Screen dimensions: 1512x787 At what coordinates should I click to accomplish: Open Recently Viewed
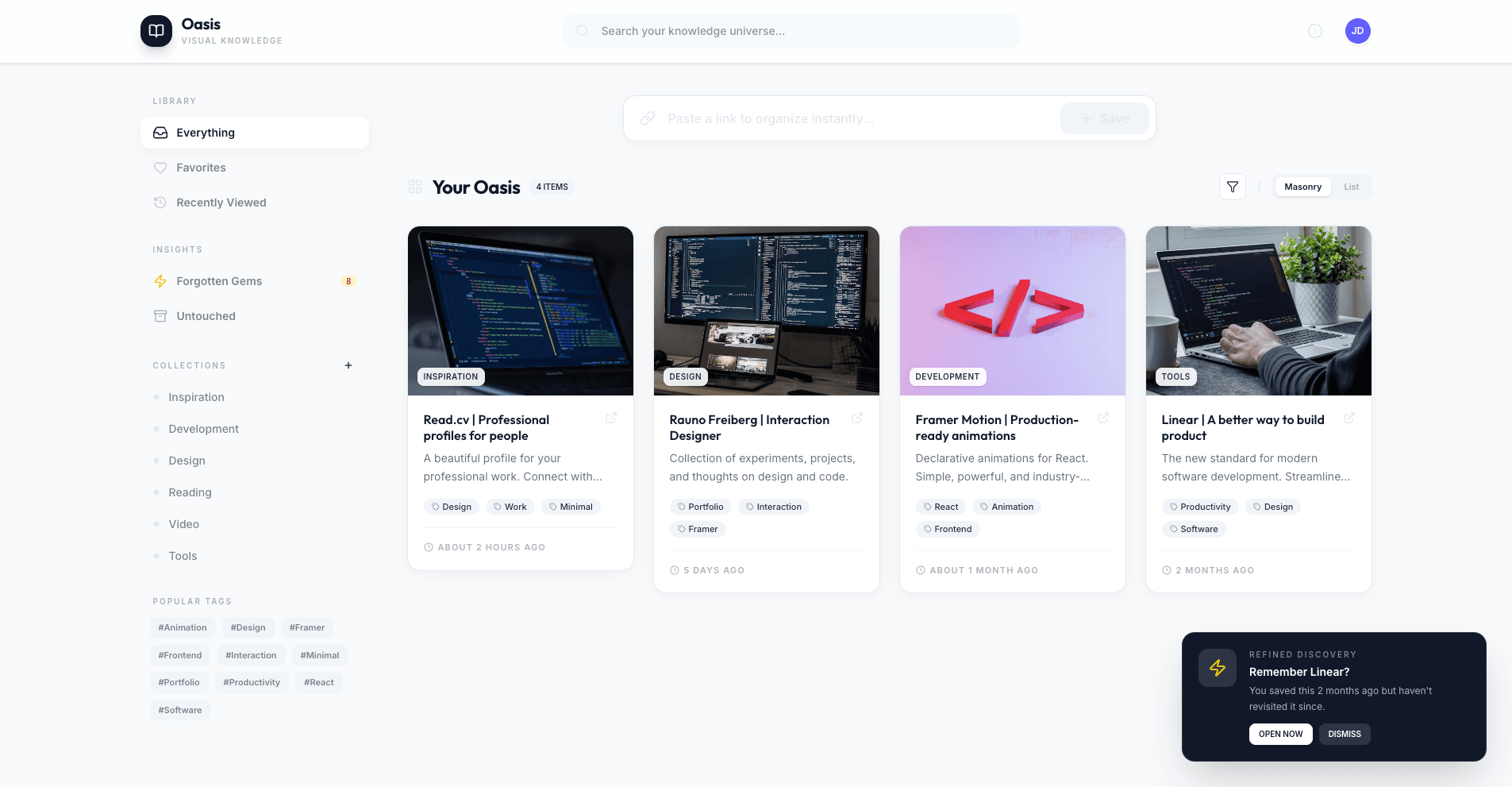pyautogui.click(x=255, y=203)
